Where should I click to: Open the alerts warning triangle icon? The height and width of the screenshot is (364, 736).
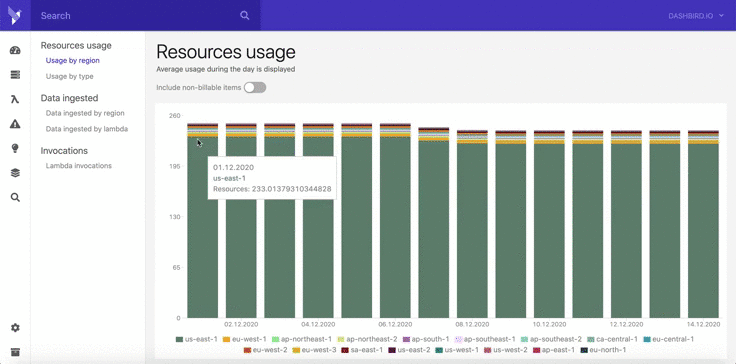pos(15,124)
